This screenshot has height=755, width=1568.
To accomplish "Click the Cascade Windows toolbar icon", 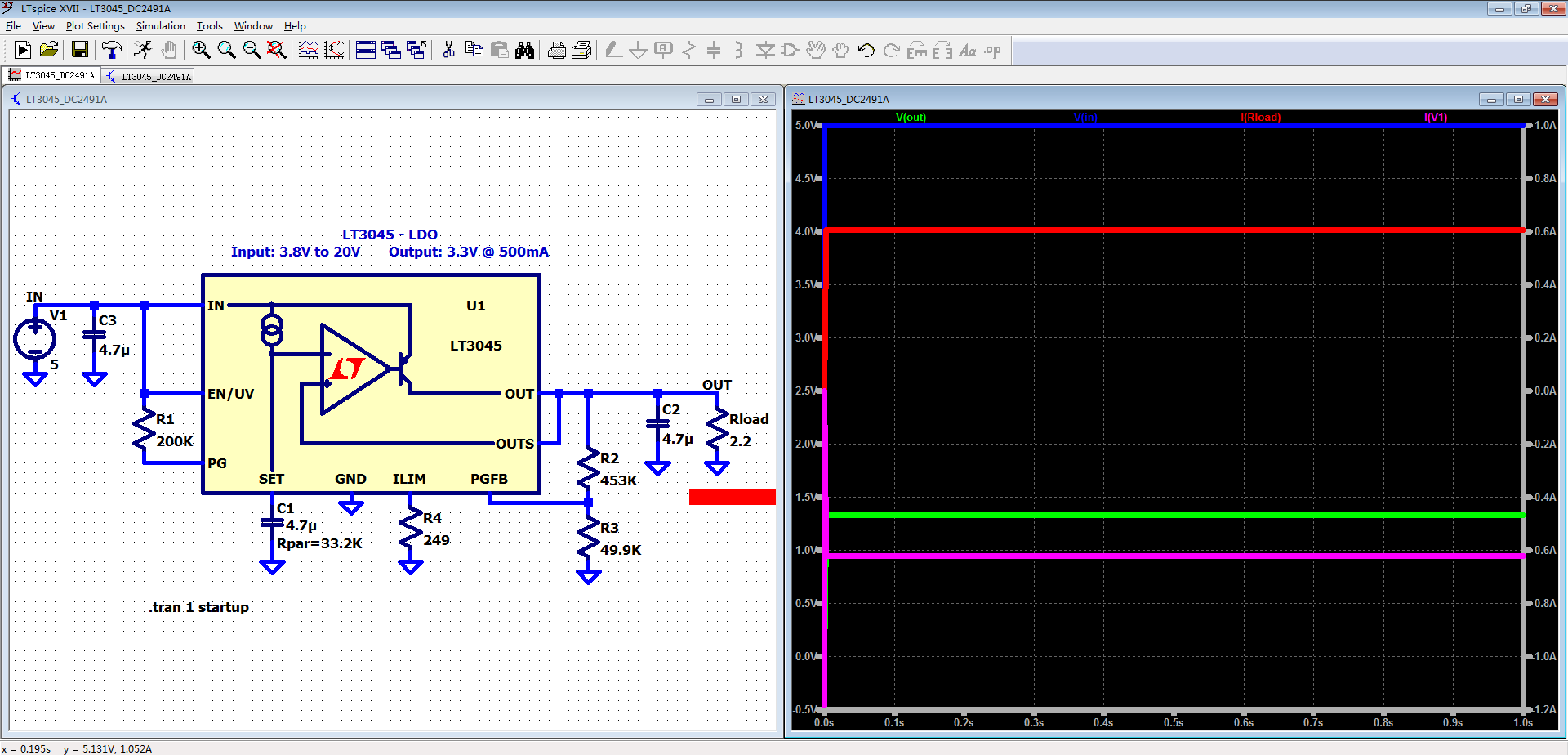I will click(x=391, y=51).
